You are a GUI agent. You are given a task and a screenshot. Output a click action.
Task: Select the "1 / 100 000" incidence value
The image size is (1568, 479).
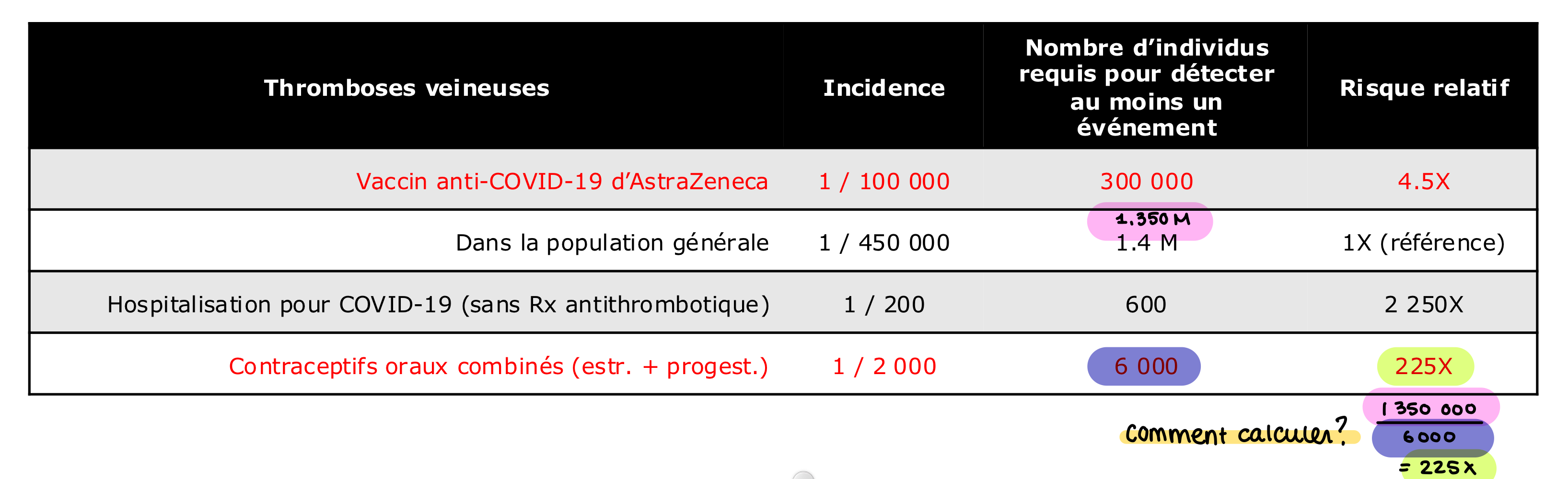click(884, 181)
